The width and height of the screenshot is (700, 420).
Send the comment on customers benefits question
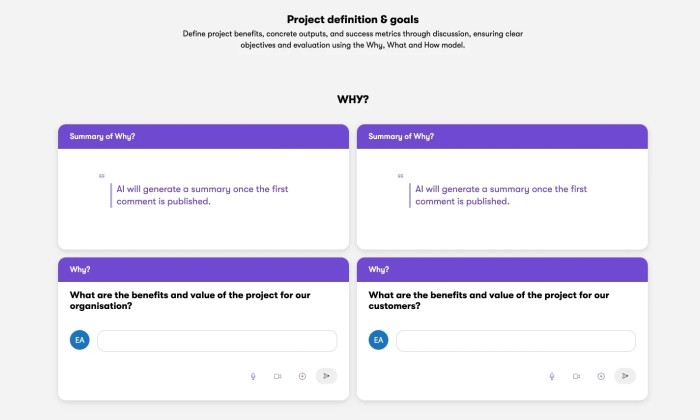[625, 376]
